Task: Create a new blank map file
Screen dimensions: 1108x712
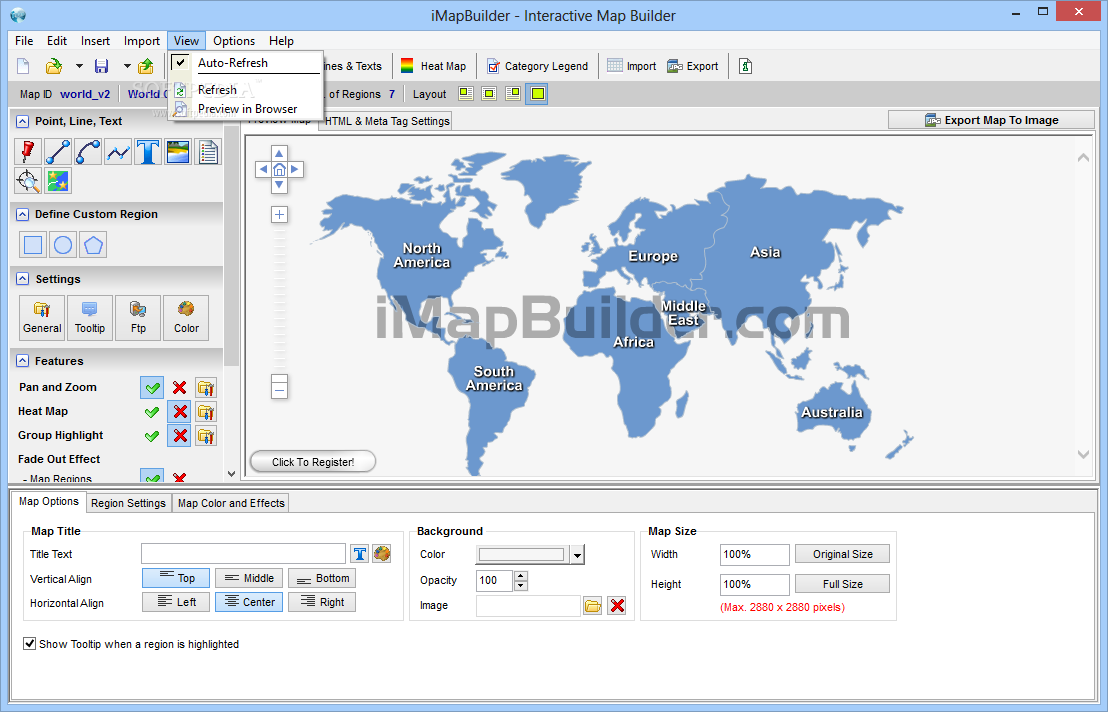Action: tap(23, 66)
